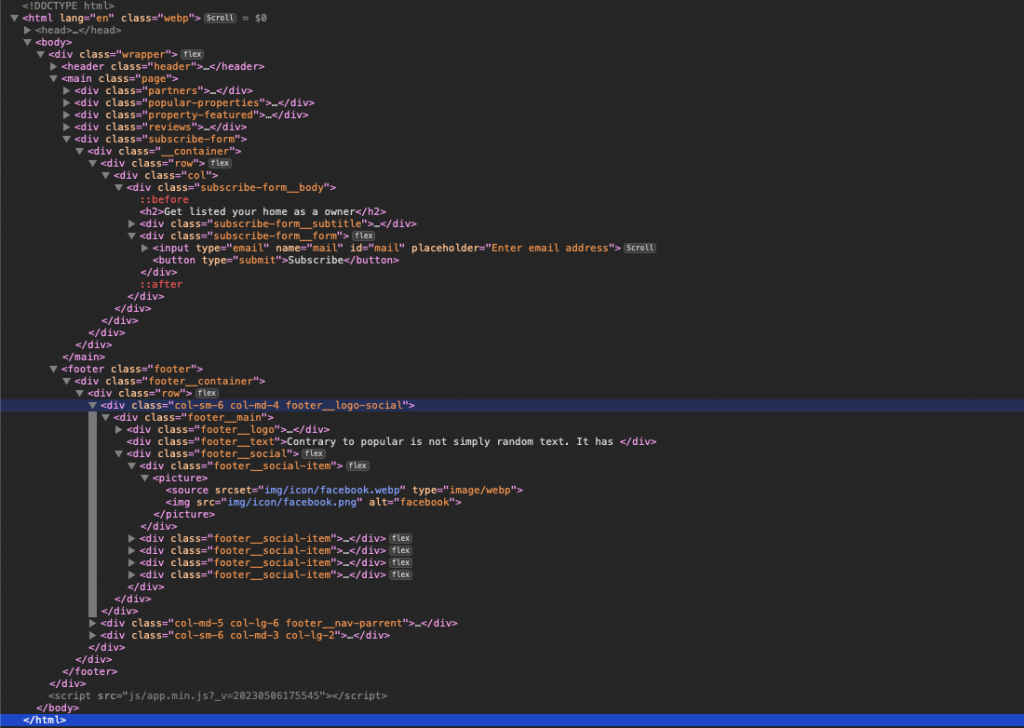This screenshot has width=1024, height=728.
Task: Collapse the subscribe-form__form div node
Action: [132, 236]
